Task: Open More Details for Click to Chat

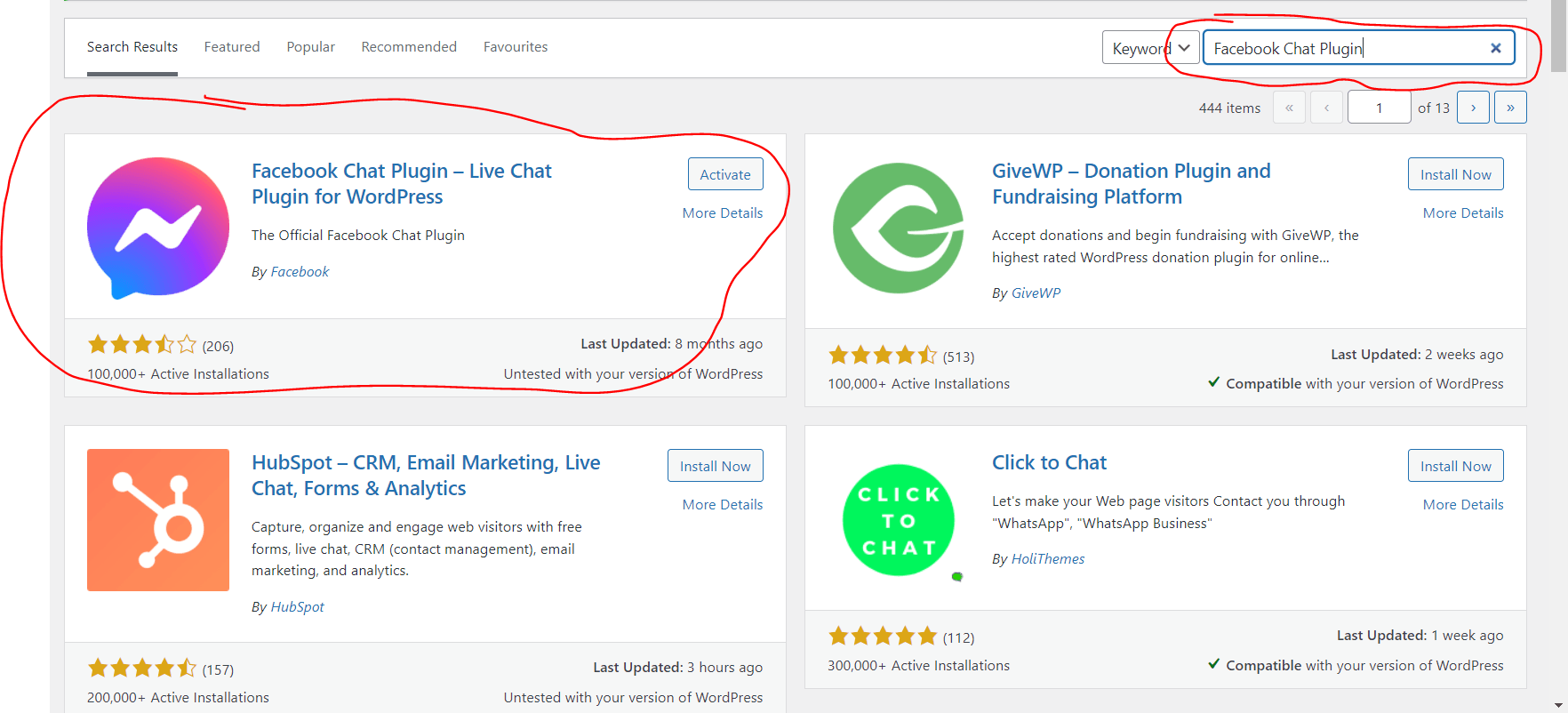Action: click(1463, 505)
